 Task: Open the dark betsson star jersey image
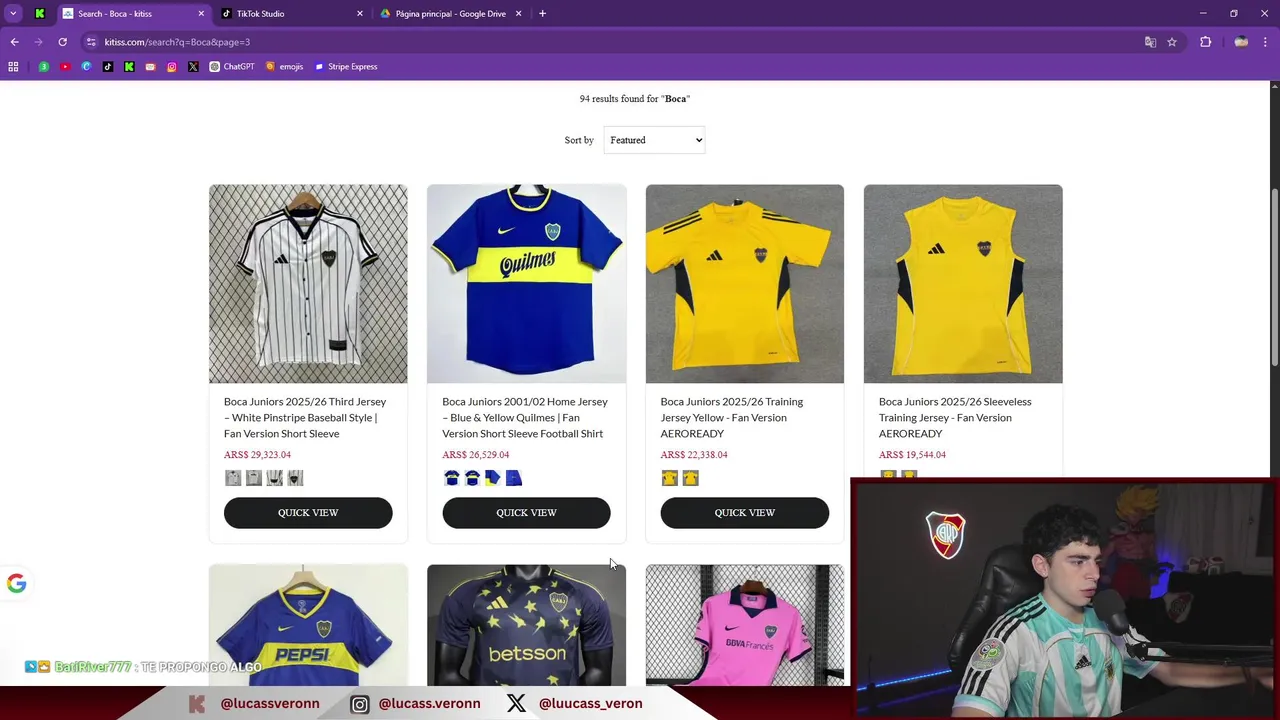(526, 625)
